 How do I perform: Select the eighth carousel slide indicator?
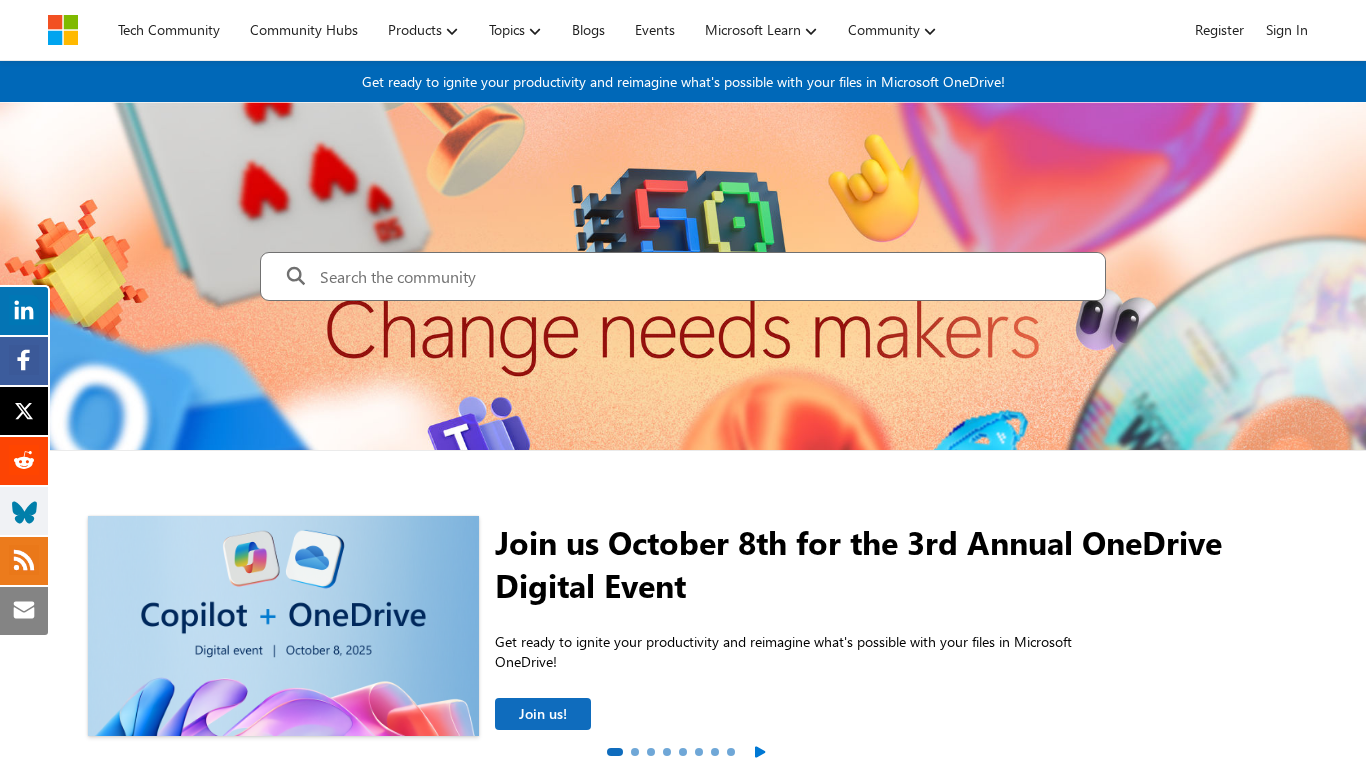click(731, 752)
